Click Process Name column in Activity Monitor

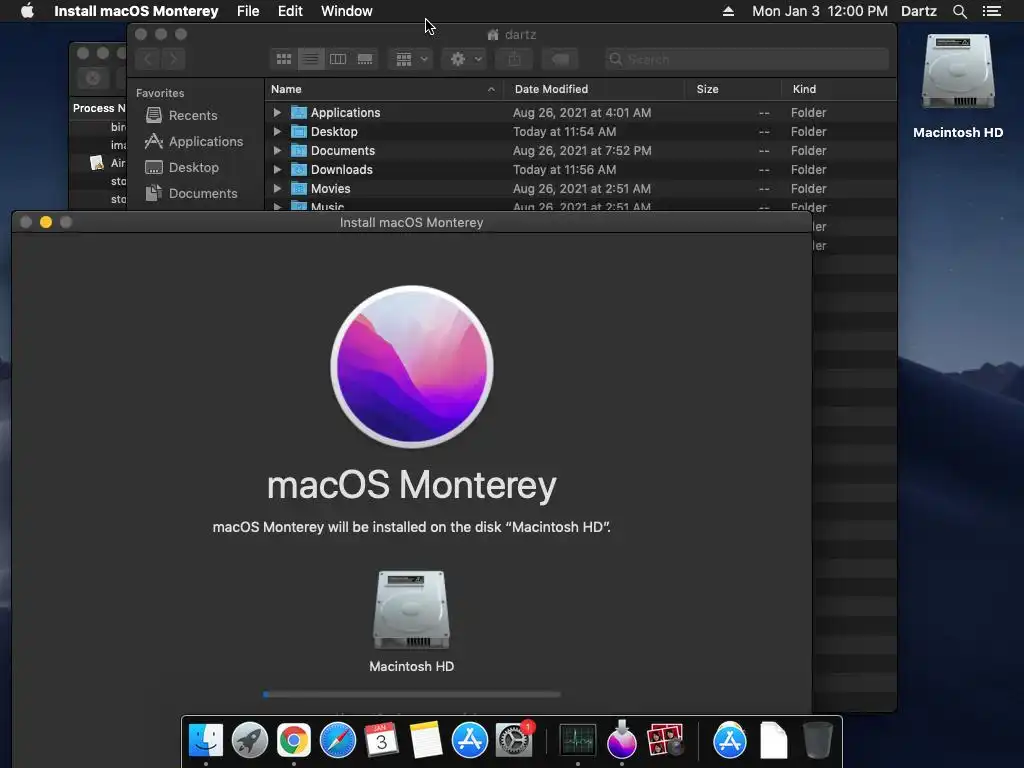coord(99,108)
